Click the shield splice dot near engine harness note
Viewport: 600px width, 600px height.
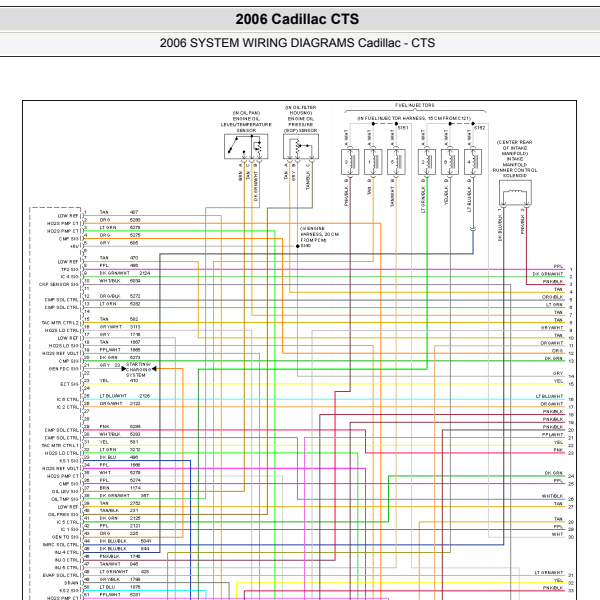tap(297, 246)
